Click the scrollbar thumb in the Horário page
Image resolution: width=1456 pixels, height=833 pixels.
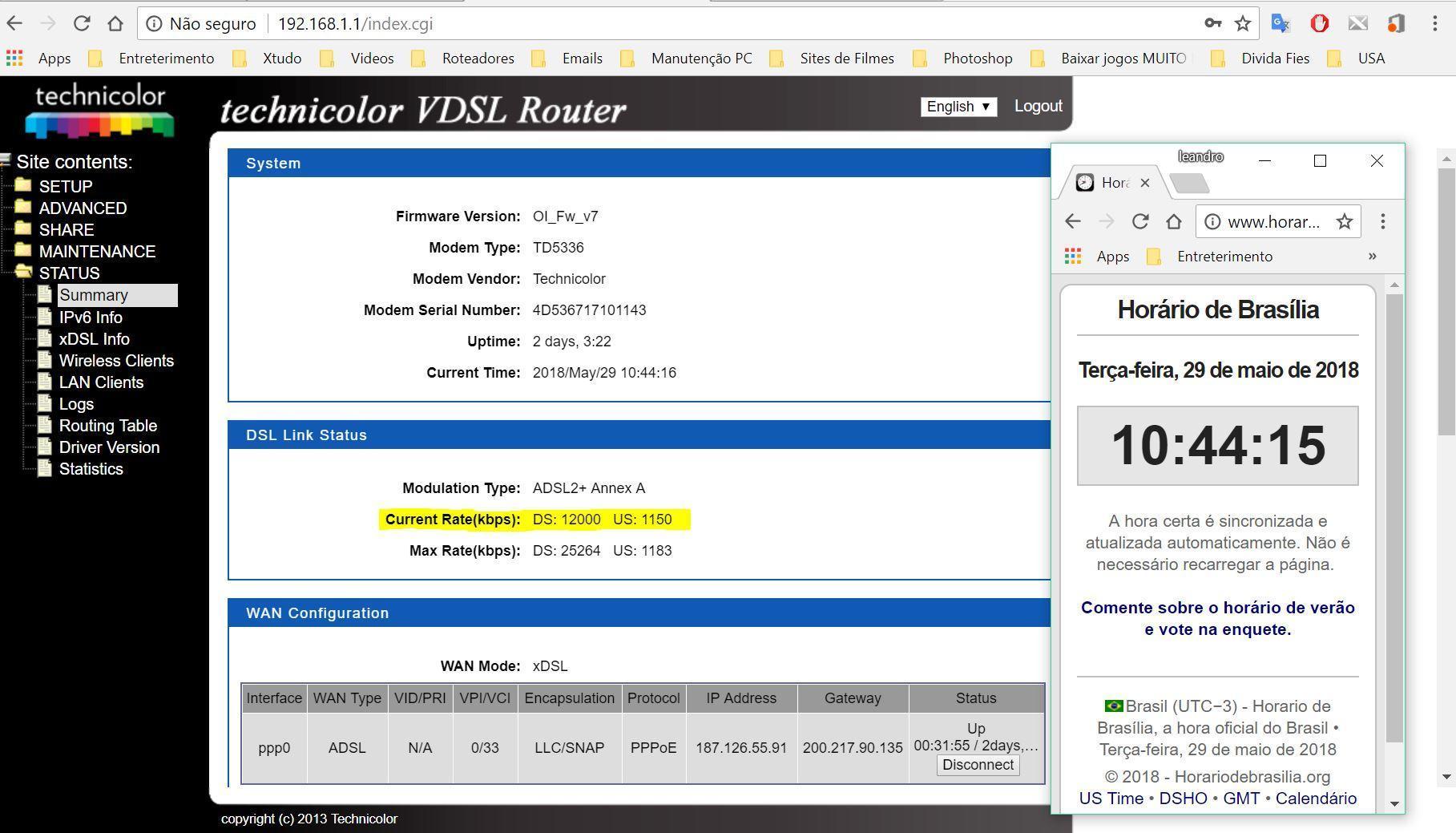click(1394, 518)
